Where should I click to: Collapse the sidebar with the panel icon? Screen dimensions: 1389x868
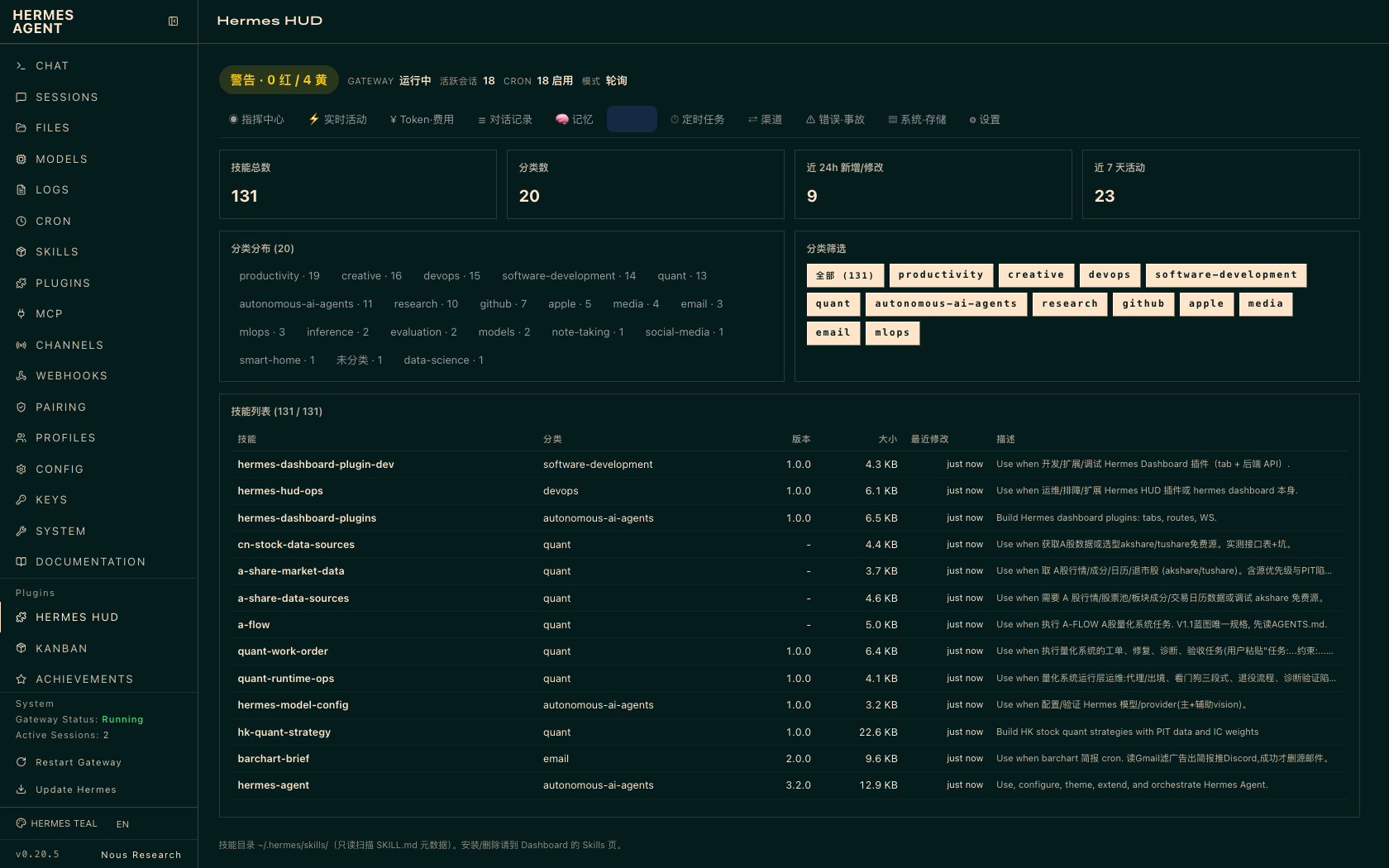point(174,21)
